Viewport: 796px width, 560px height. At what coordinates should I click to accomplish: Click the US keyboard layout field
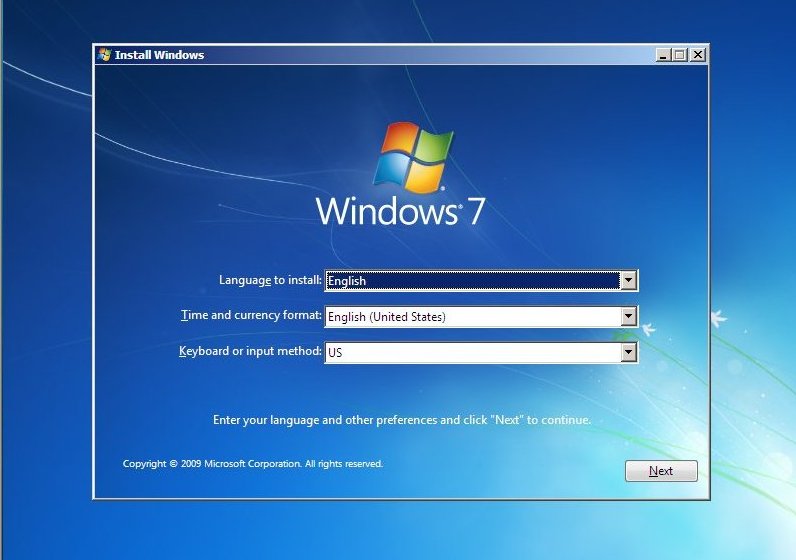coord(472,352)
